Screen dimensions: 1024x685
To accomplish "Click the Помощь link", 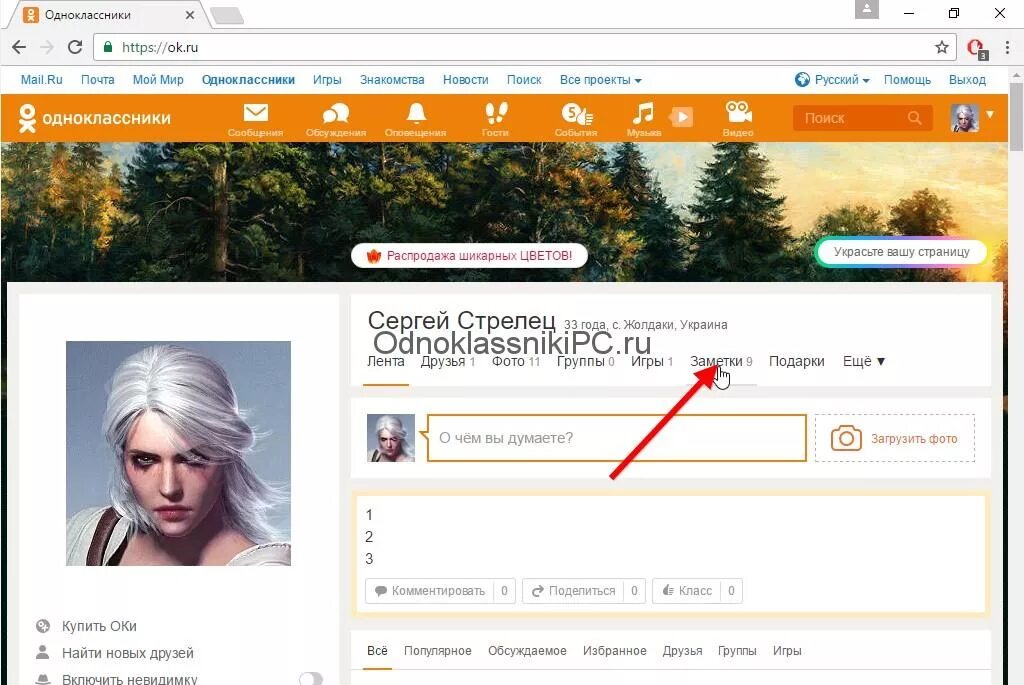I will point(907,80).
